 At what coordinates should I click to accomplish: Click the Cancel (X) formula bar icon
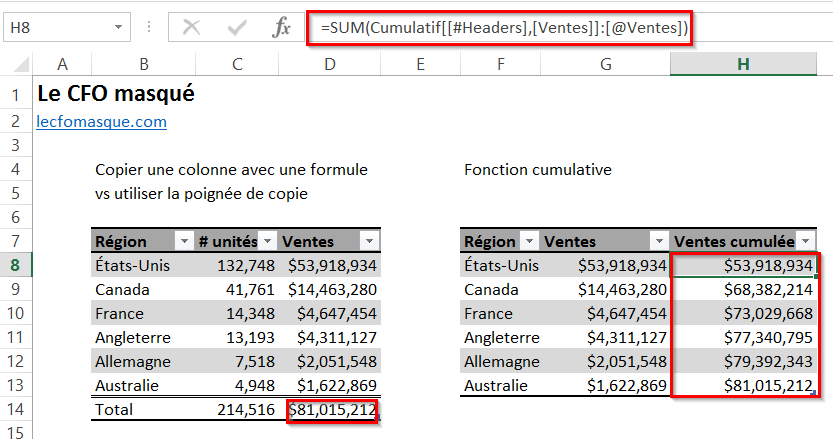pos(191,28)
